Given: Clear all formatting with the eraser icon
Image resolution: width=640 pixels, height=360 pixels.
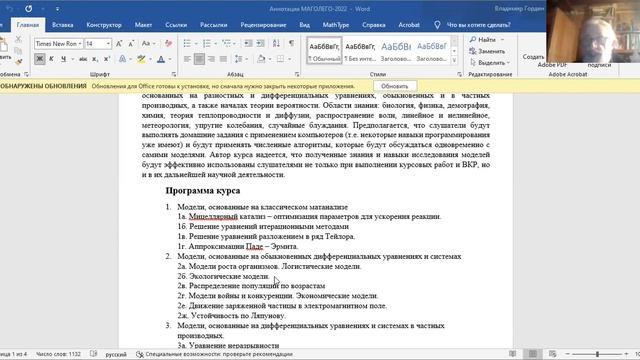Looking at the screenshot, I should (x=168, y=44).
